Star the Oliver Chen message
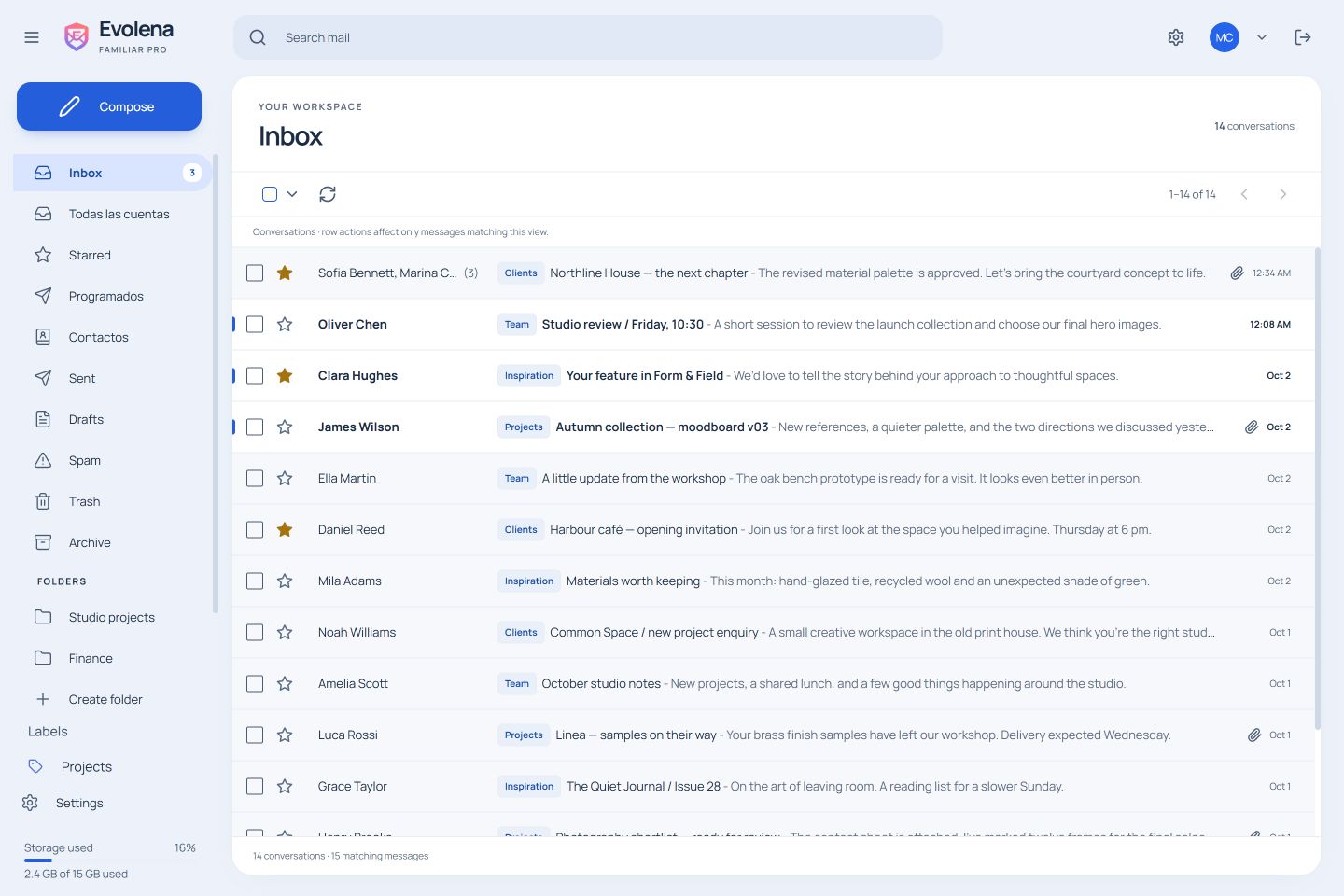 coord(285,324)
